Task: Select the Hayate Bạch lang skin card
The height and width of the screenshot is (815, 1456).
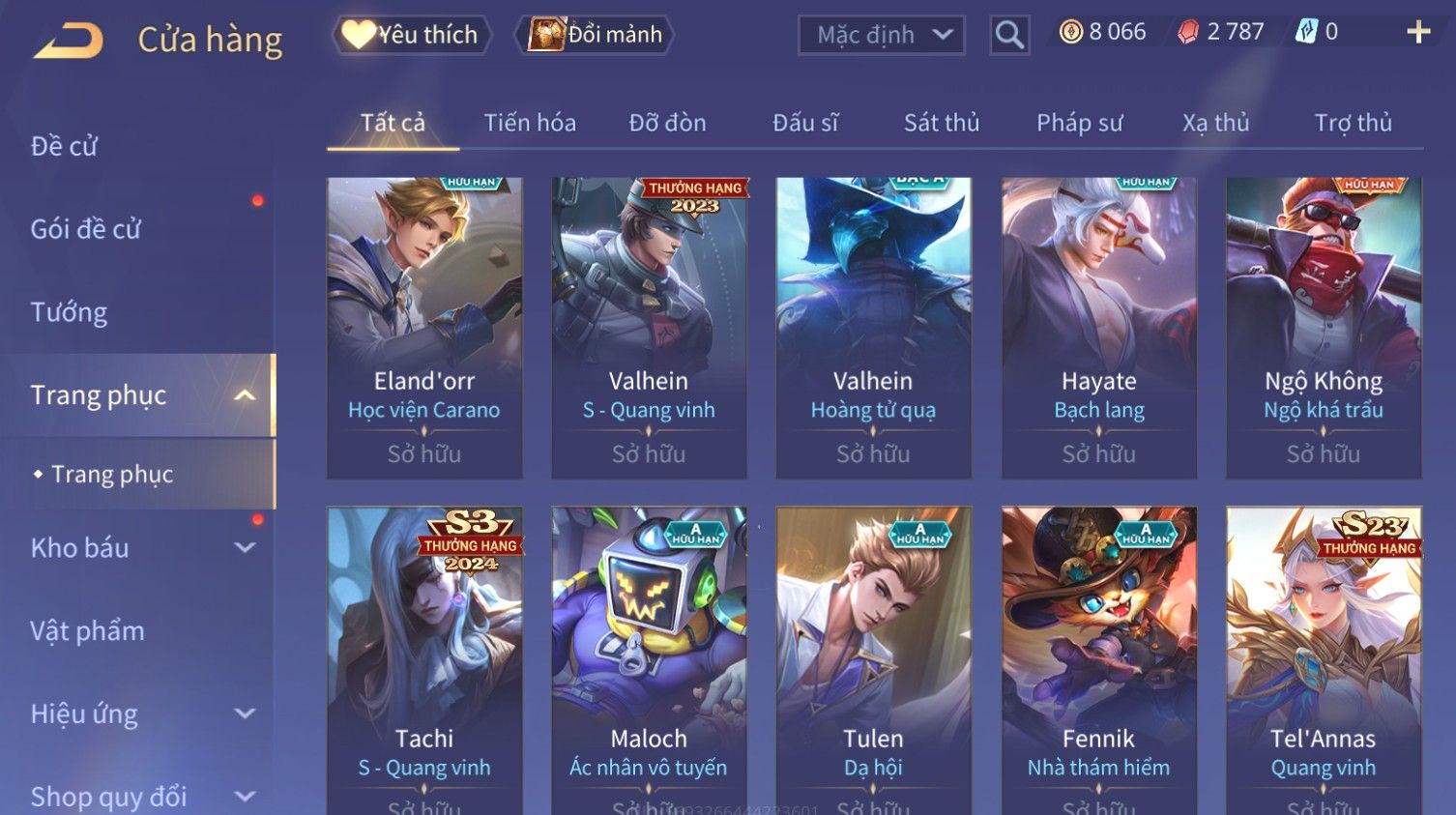Action: pos(1099,328)
